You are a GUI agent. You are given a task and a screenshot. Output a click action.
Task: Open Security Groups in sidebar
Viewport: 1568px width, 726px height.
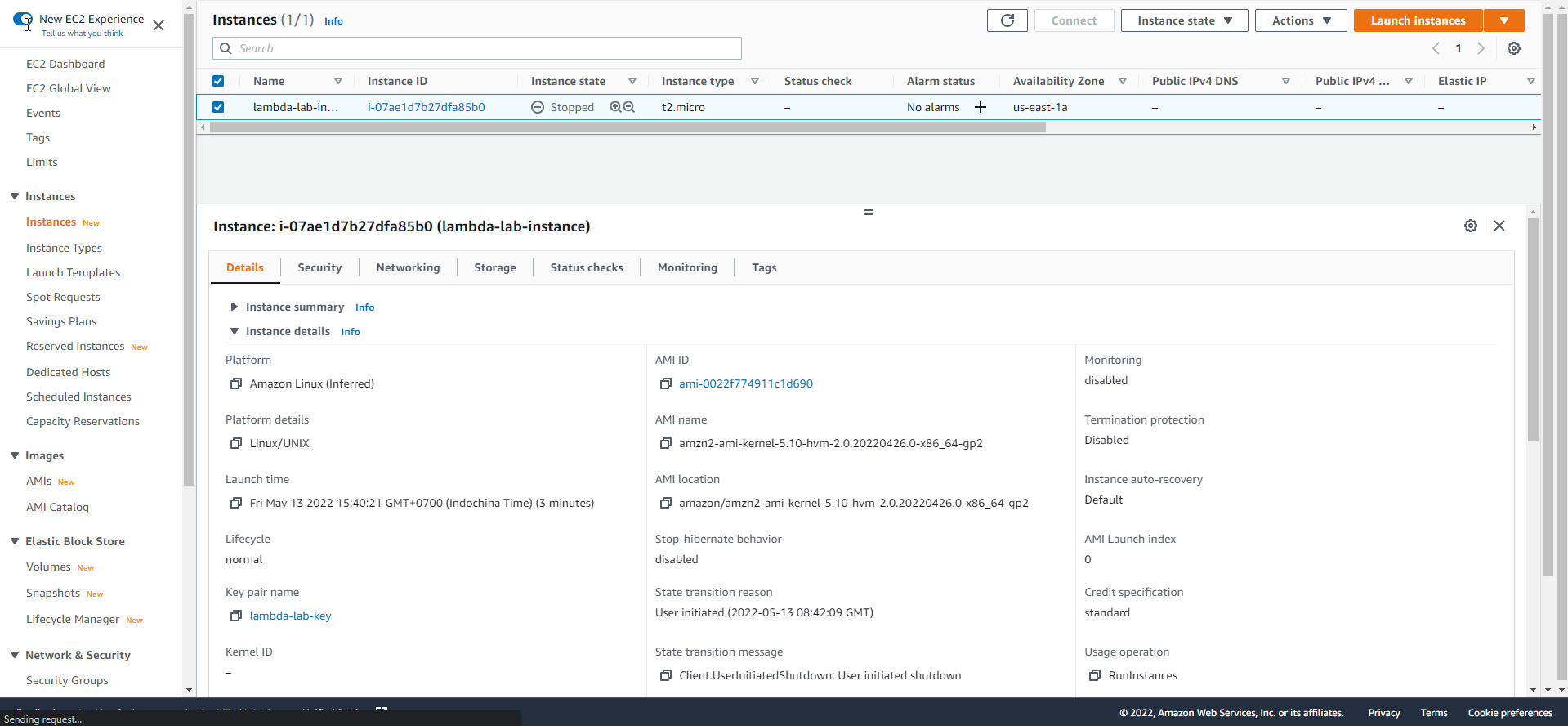67,680
